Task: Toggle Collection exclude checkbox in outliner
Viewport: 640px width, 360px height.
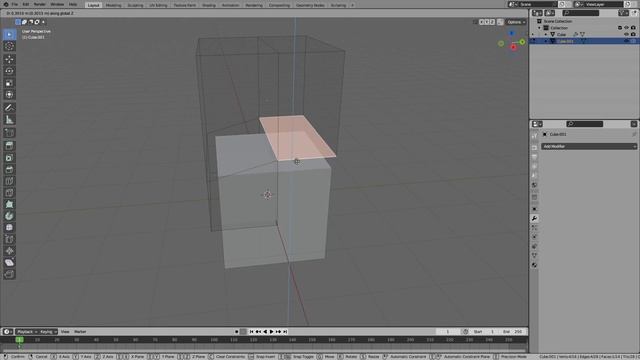Action: click(620, 28)
